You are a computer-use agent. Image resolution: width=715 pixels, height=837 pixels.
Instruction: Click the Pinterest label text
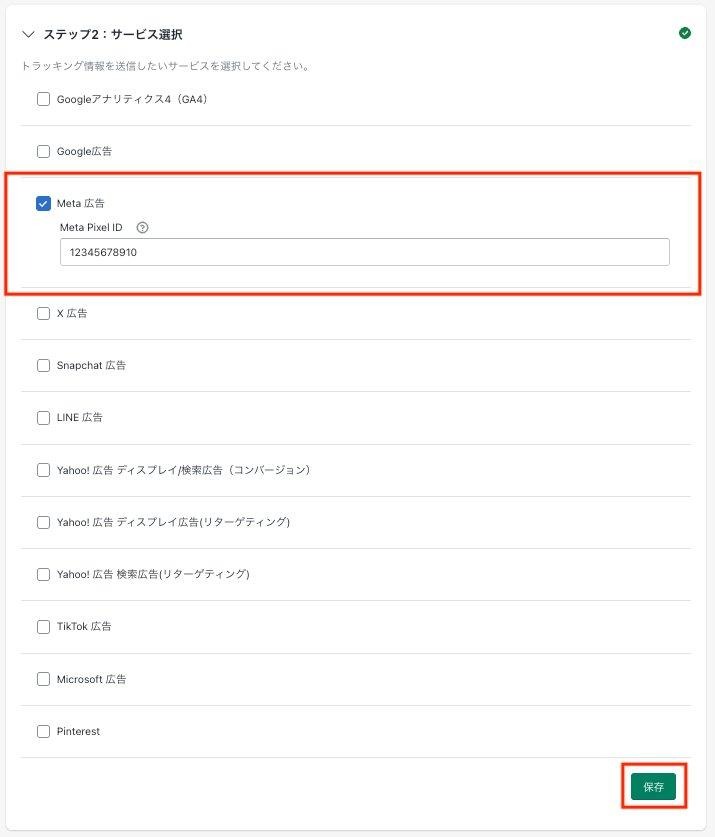pyautogui.click(x=78, y=731)
